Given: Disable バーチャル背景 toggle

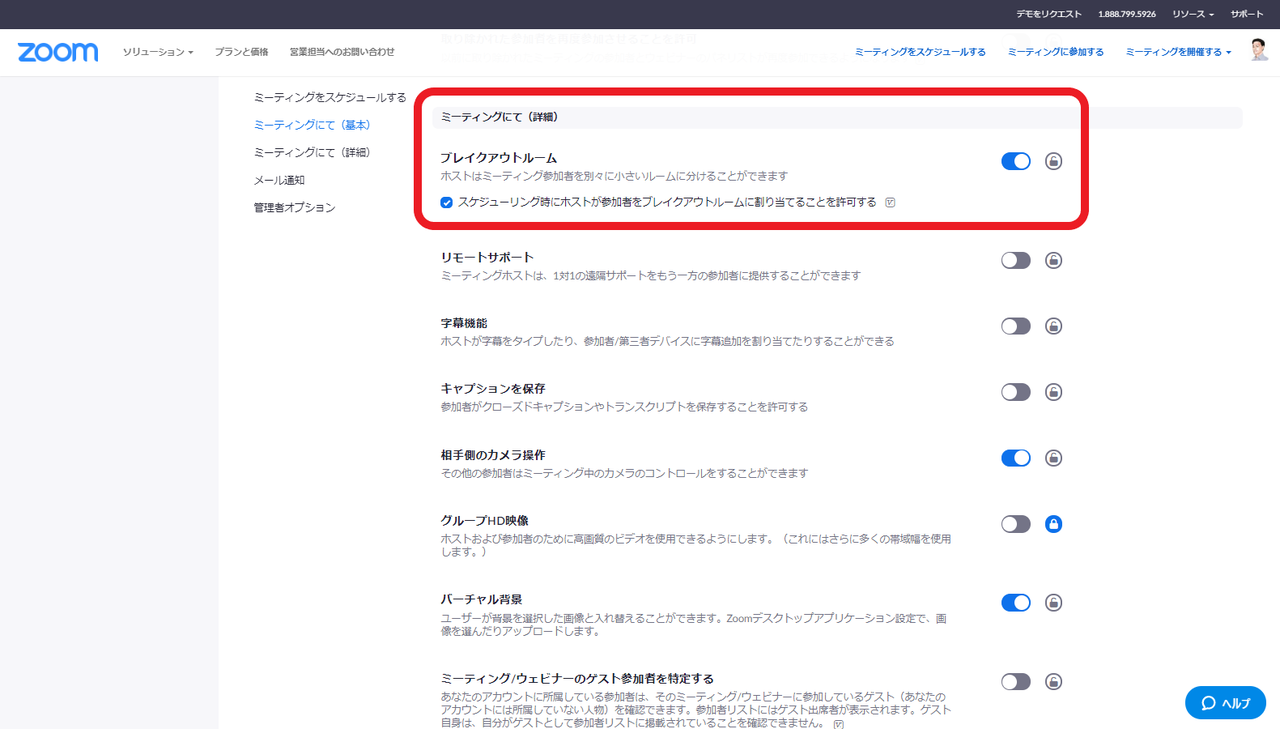Looking at the screenshot, I should pos(1016,603).
